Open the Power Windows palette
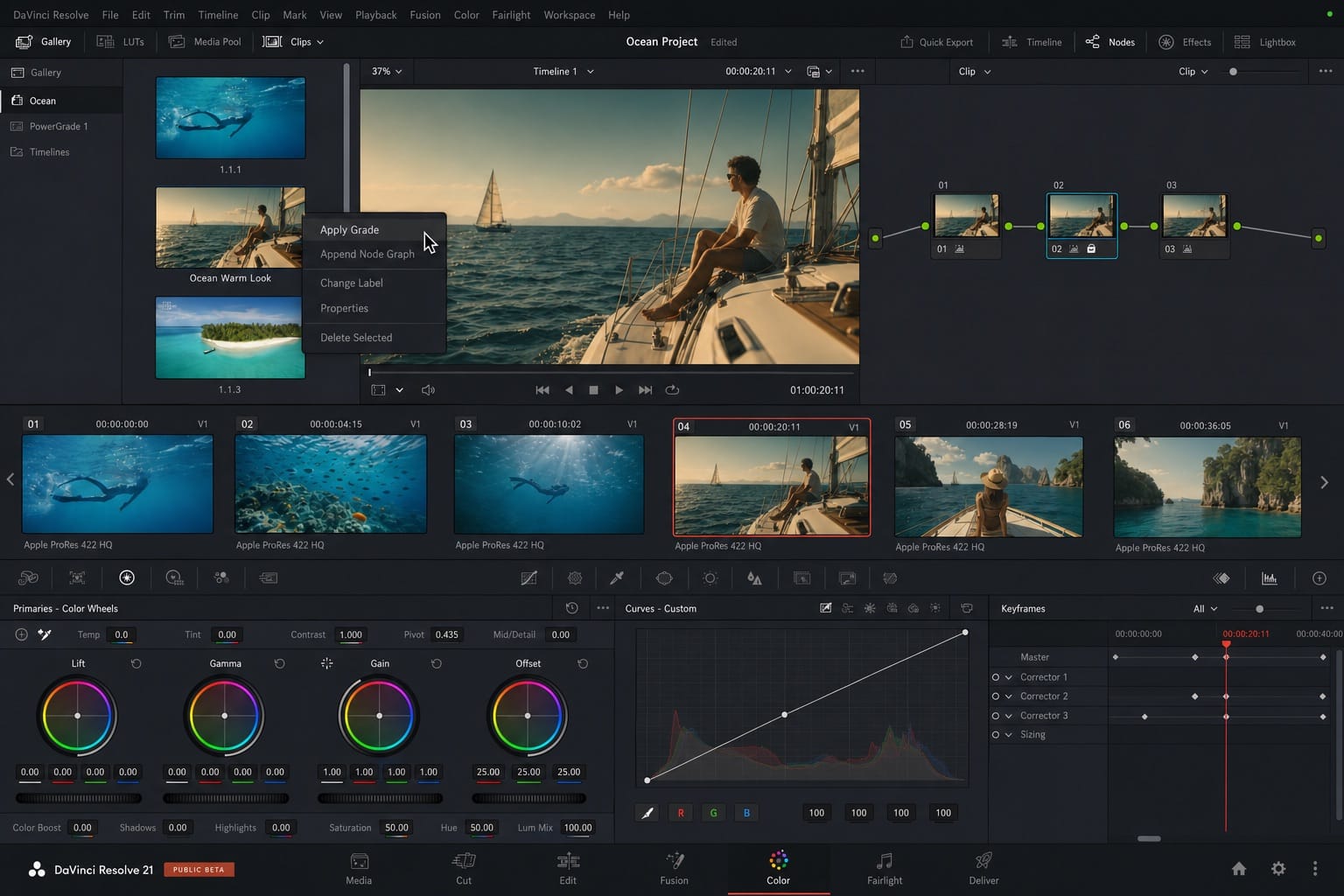The width and height of the screenshot is (1344, 896). click(x=664, y=578)
